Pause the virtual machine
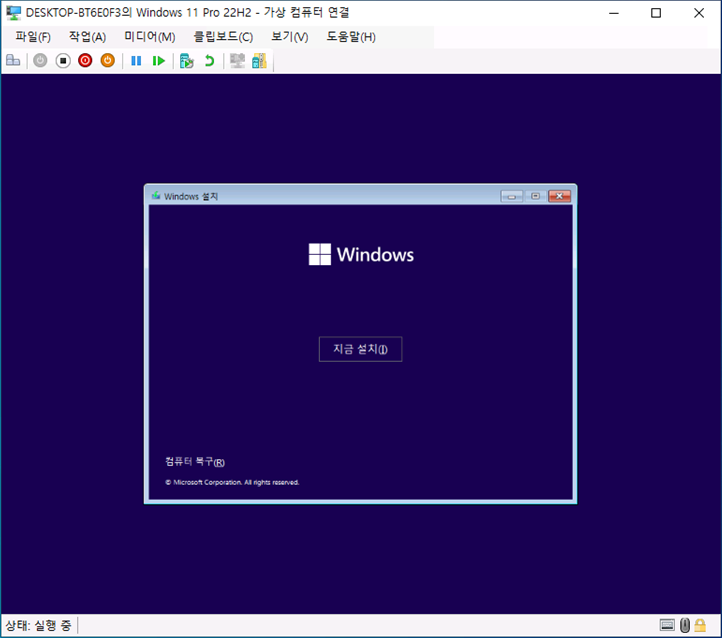722x638 pixels. (136, 60)
